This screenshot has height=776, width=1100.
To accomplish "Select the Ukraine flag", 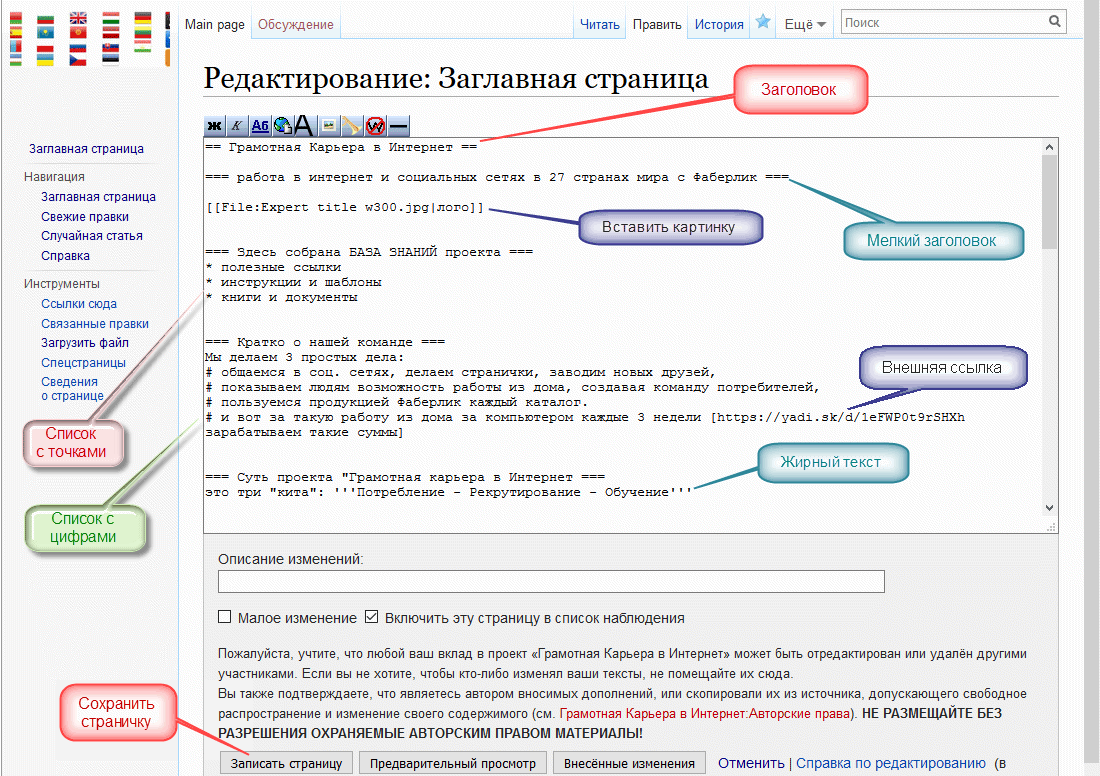I will pyautogui.click(x=46, y=60).
